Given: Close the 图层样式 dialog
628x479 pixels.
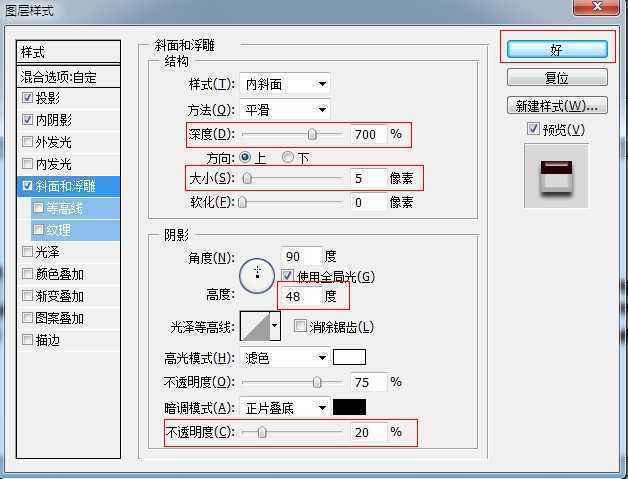Looking at the screenshot, I should coord(597,7).
